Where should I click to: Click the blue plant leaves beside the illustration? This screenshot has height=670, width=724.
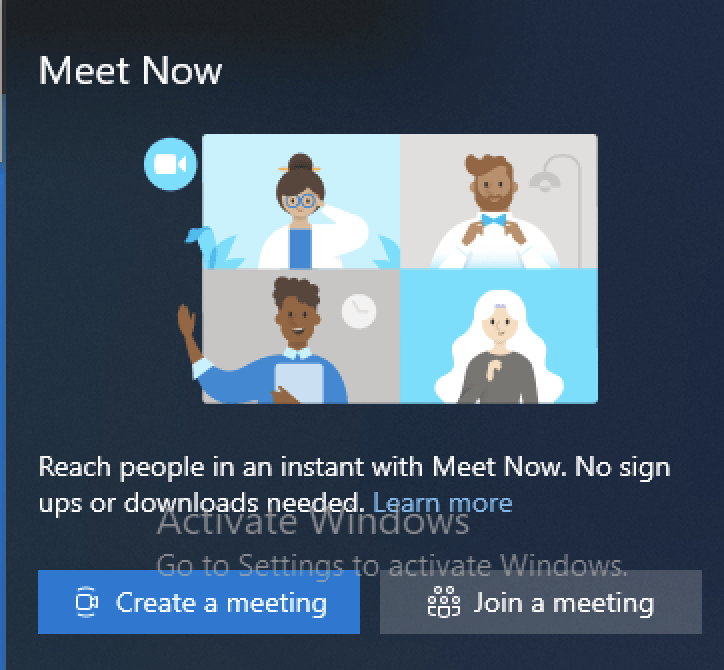tap(209, 247)
